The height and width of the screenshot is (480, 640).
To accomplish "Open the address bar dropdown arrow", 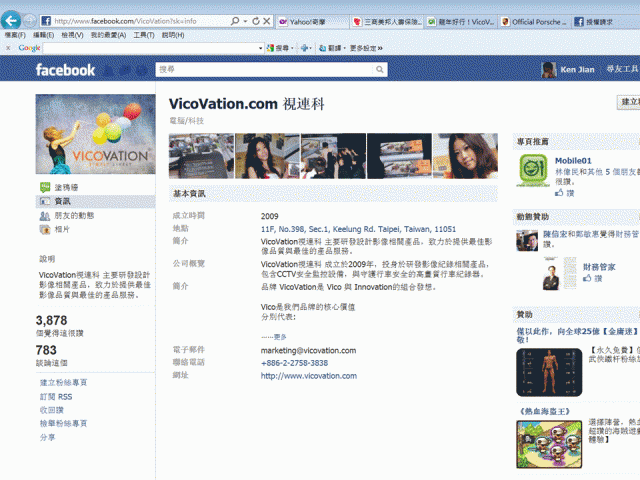I will [x=245, y=21].
